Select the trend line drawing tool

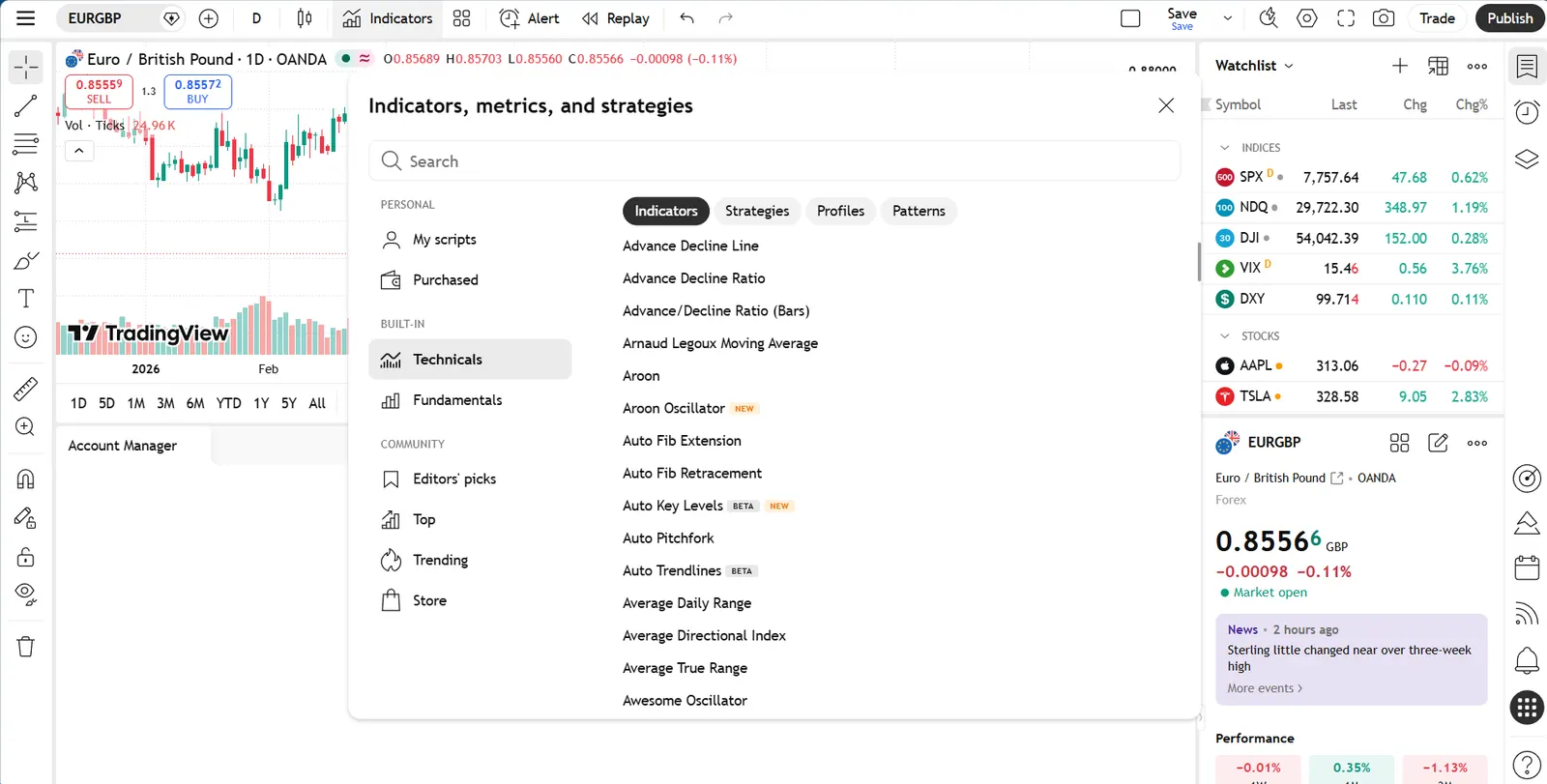(26, 105)
